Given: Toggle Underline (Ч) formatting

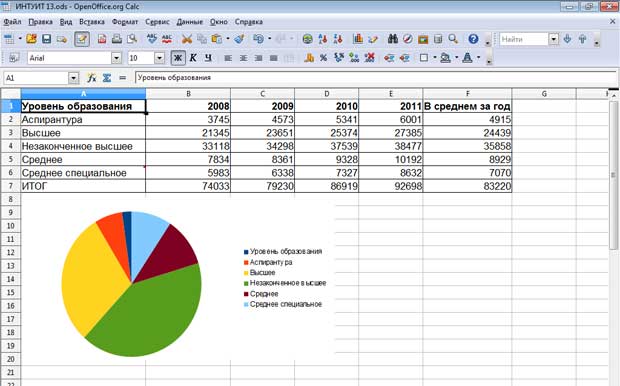Looking at the screenshot, I should [x=208, y=58].
